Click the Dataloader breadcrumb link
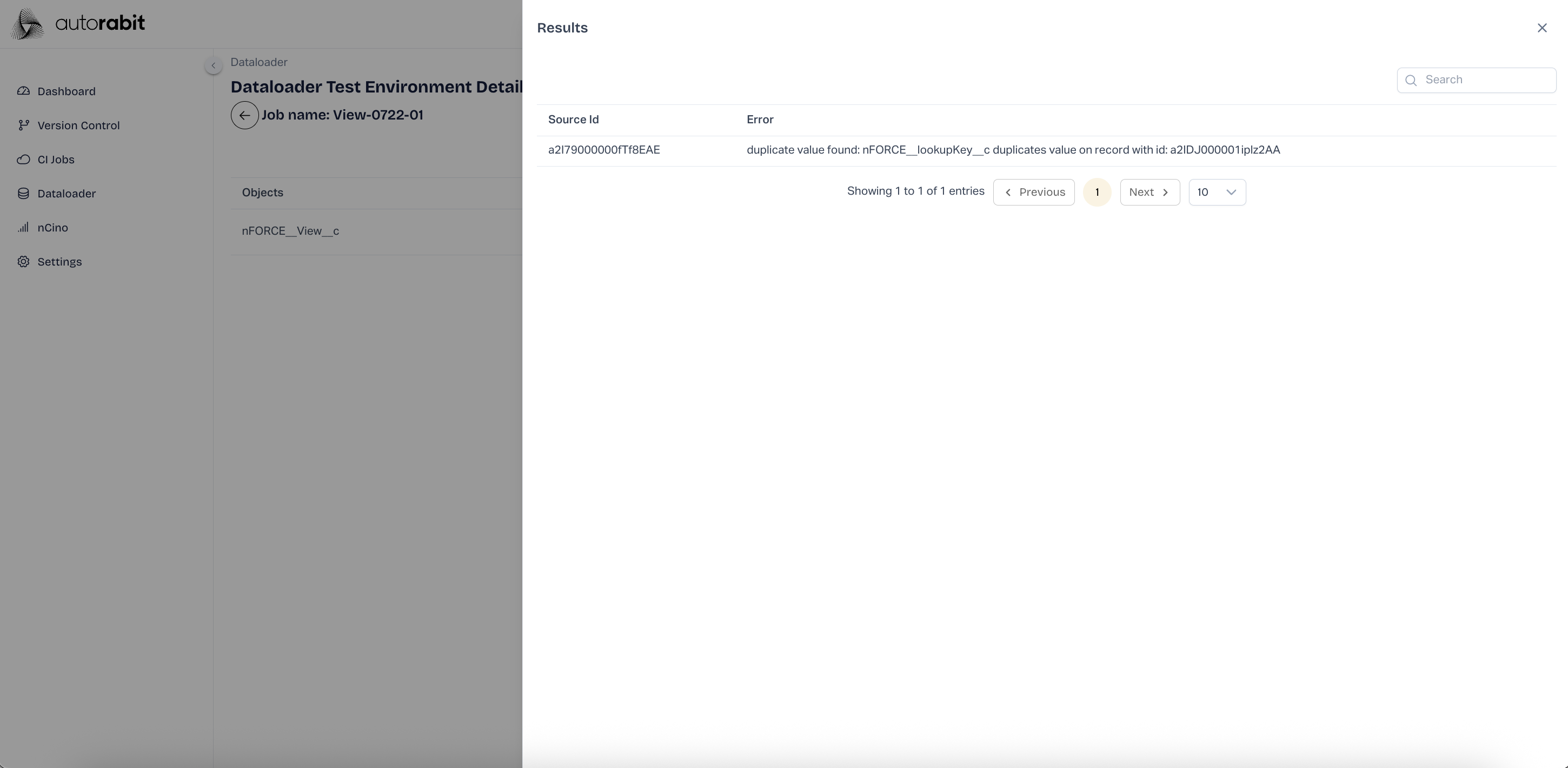This screenshot has width=1568, height=768. [x=258, y=62]
